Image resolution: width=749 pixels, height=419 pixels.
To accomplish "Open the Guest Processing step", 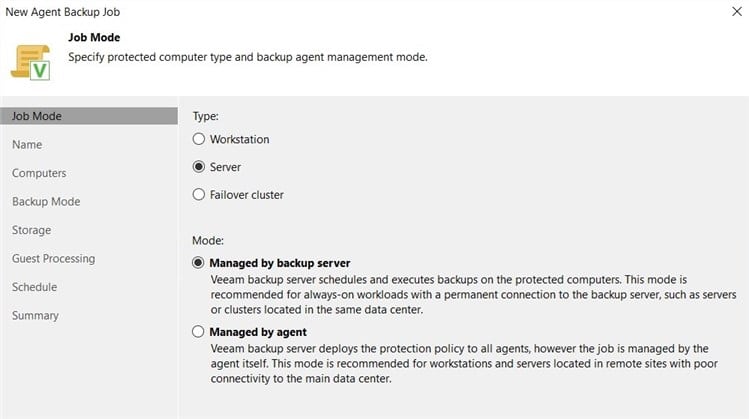I will pyautogui.click(x=54, y=258).
